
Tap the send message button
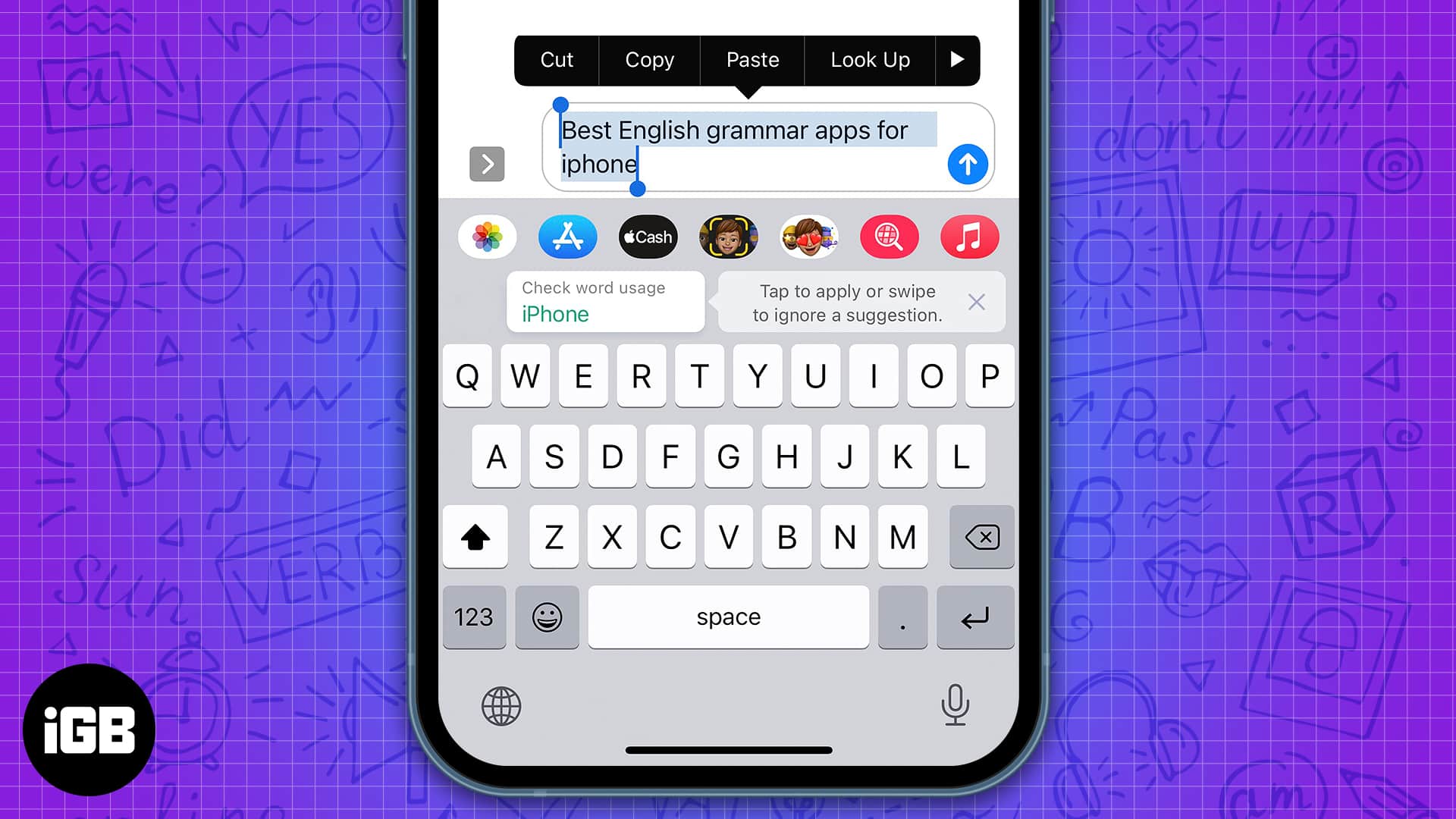[x=966, y=163]
